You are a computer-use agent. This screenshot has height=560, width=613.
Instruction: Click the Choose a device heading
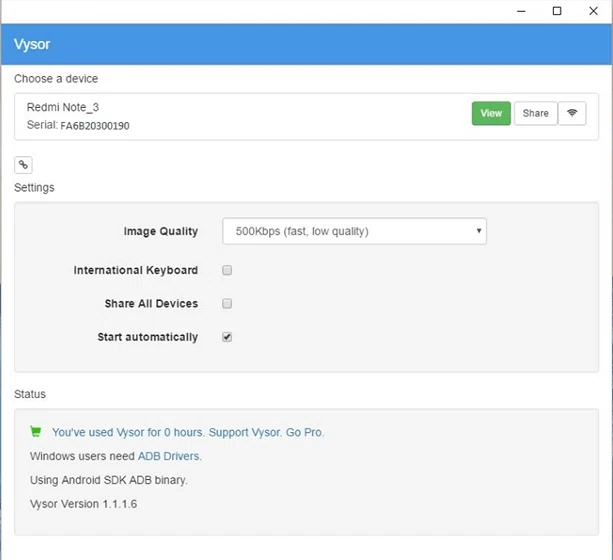tap(56, 79)
